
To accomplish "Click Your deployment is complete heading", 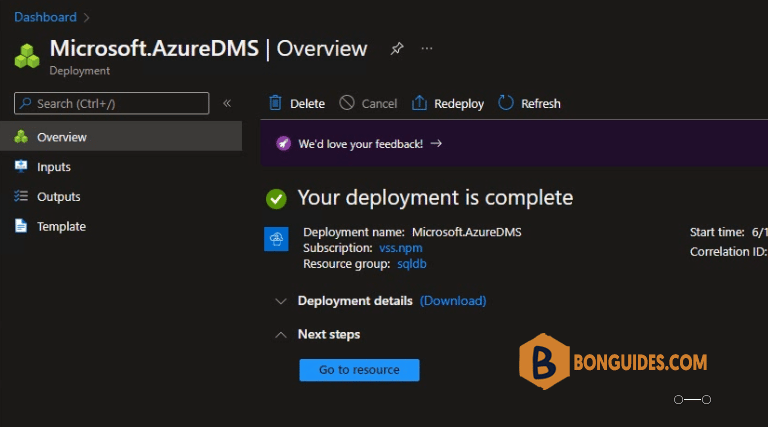I will point(435,198).
